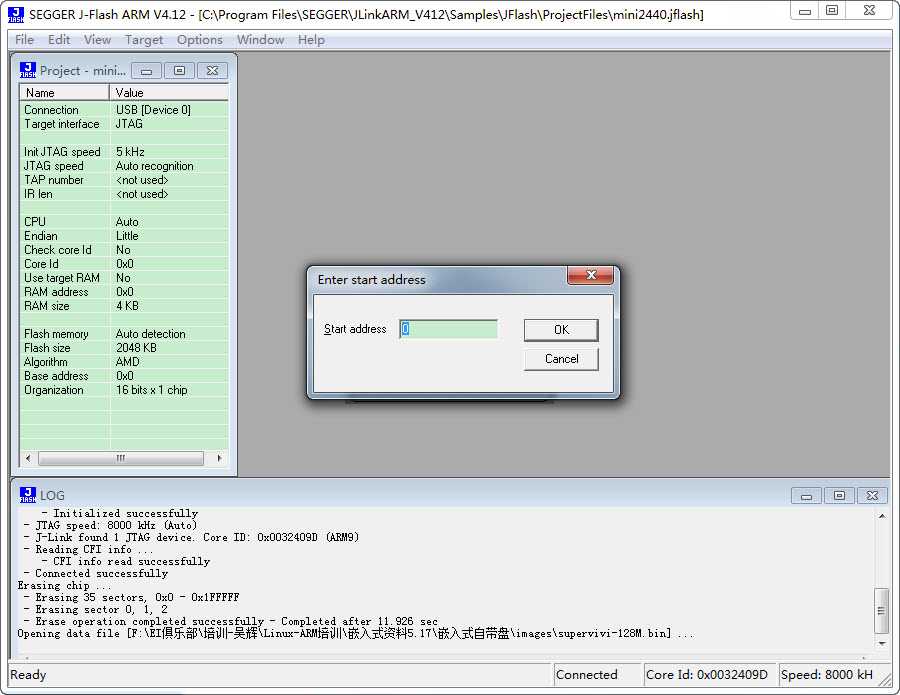Close the Project window

(212, 71)
